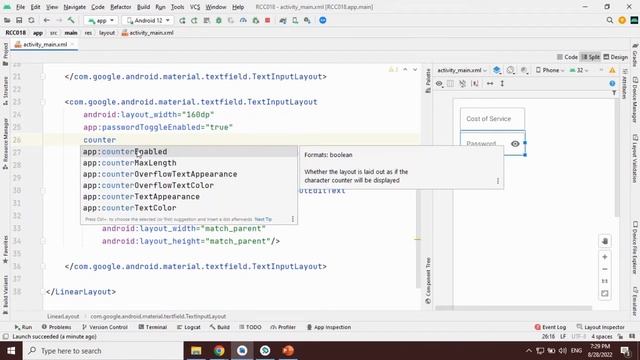Image resolution: width=640 pixels, height=360 pixels.
Task: Click the yellow warning icon in design panel
Action: (612, 71)
